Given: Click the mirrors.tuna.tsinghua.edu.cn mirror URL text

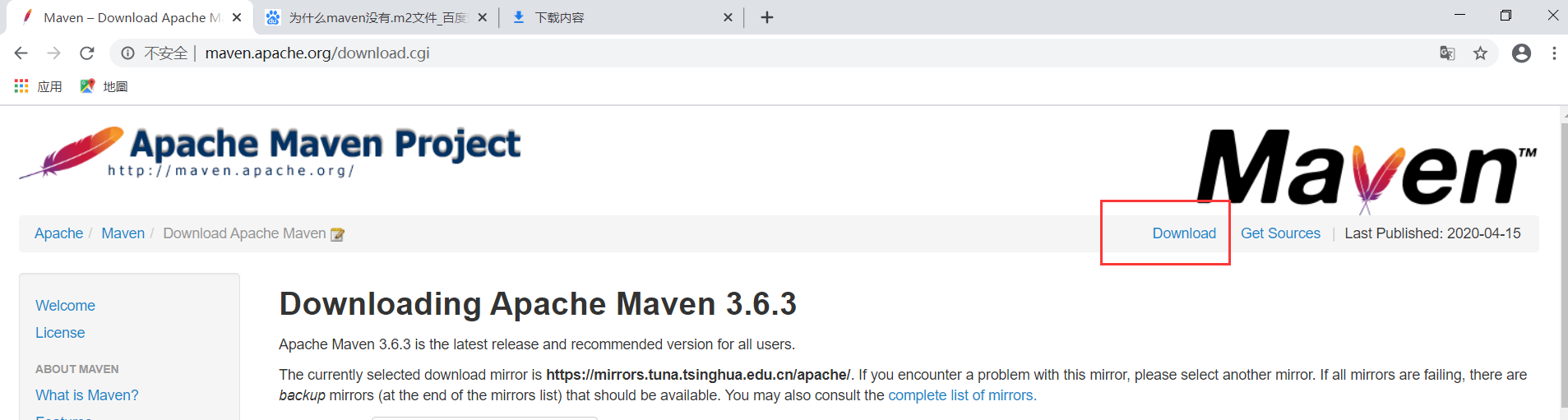Looking at the screenshot, I should pos(698,375).
